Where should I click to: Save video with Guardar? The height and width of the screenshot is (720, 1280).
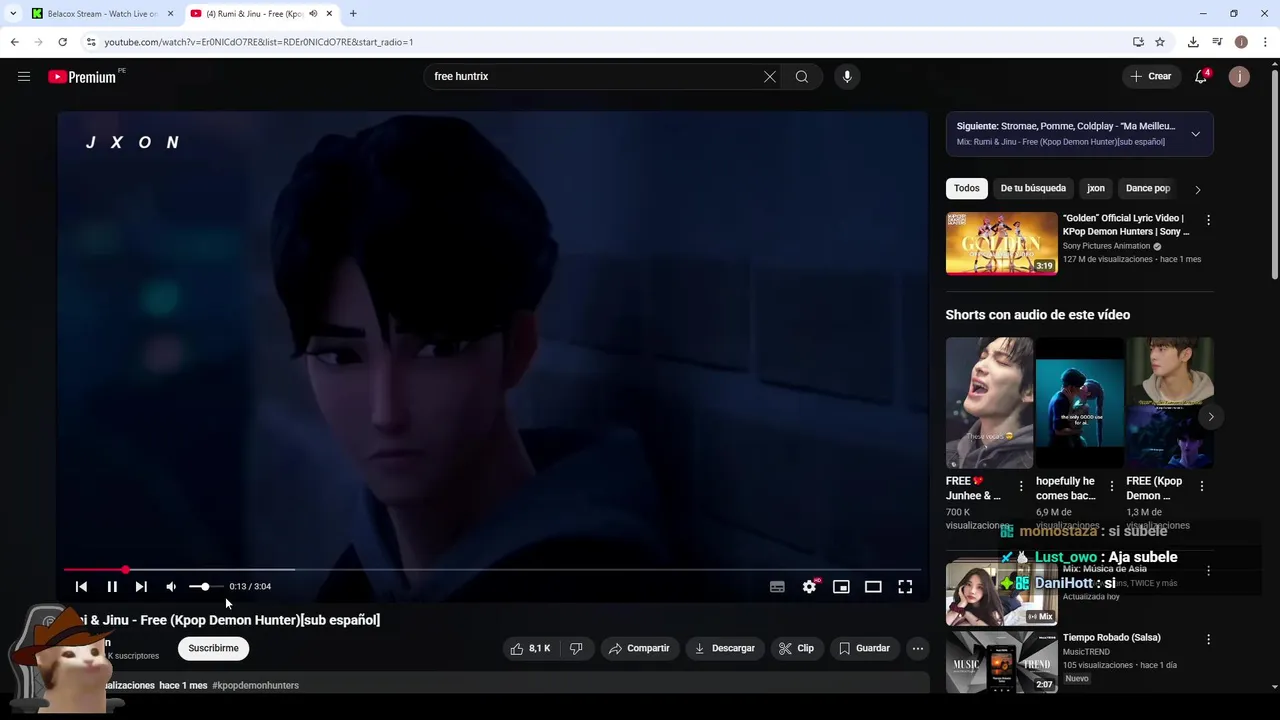coord(864,648)
